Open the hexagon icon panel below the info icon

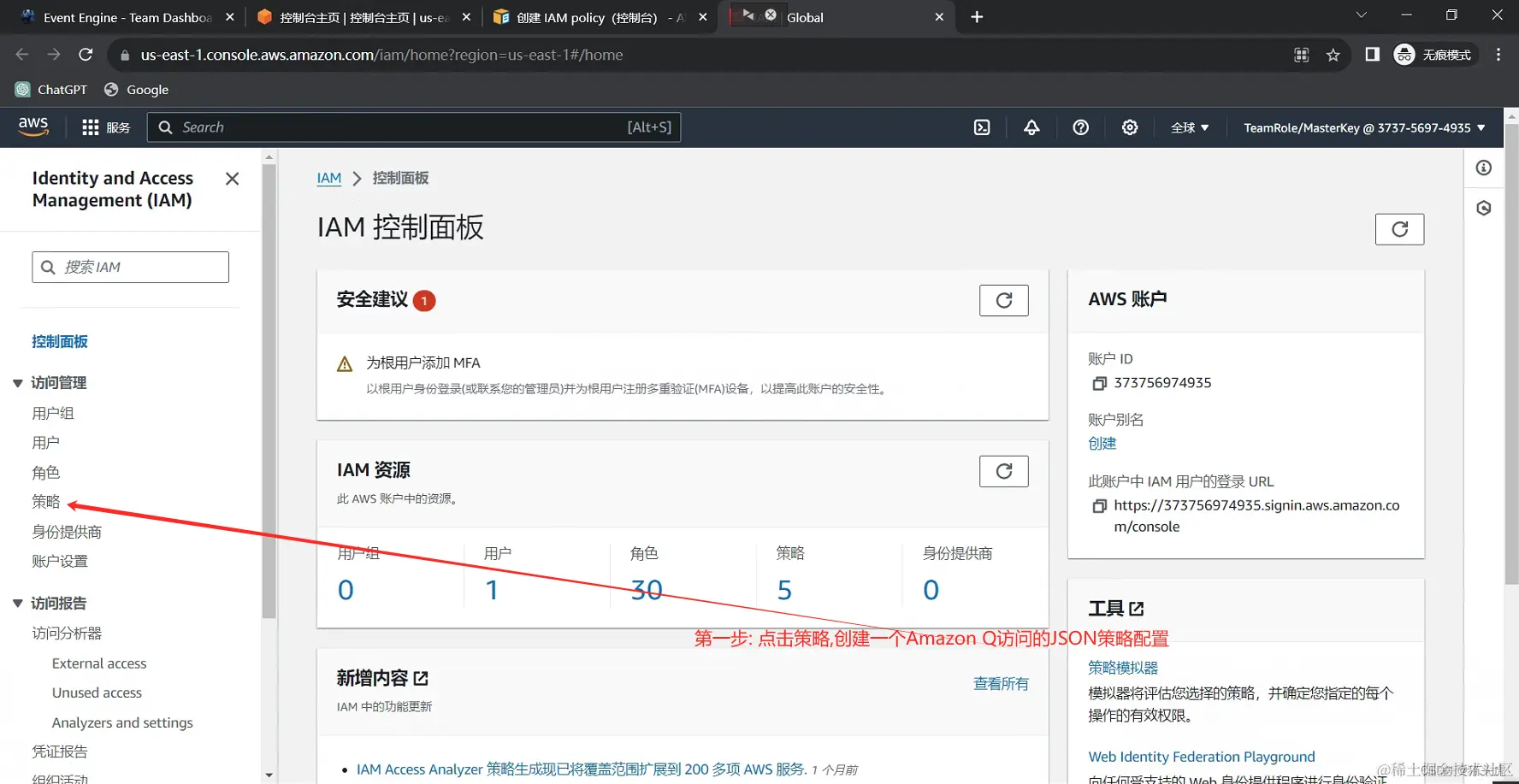(1484, 208)
